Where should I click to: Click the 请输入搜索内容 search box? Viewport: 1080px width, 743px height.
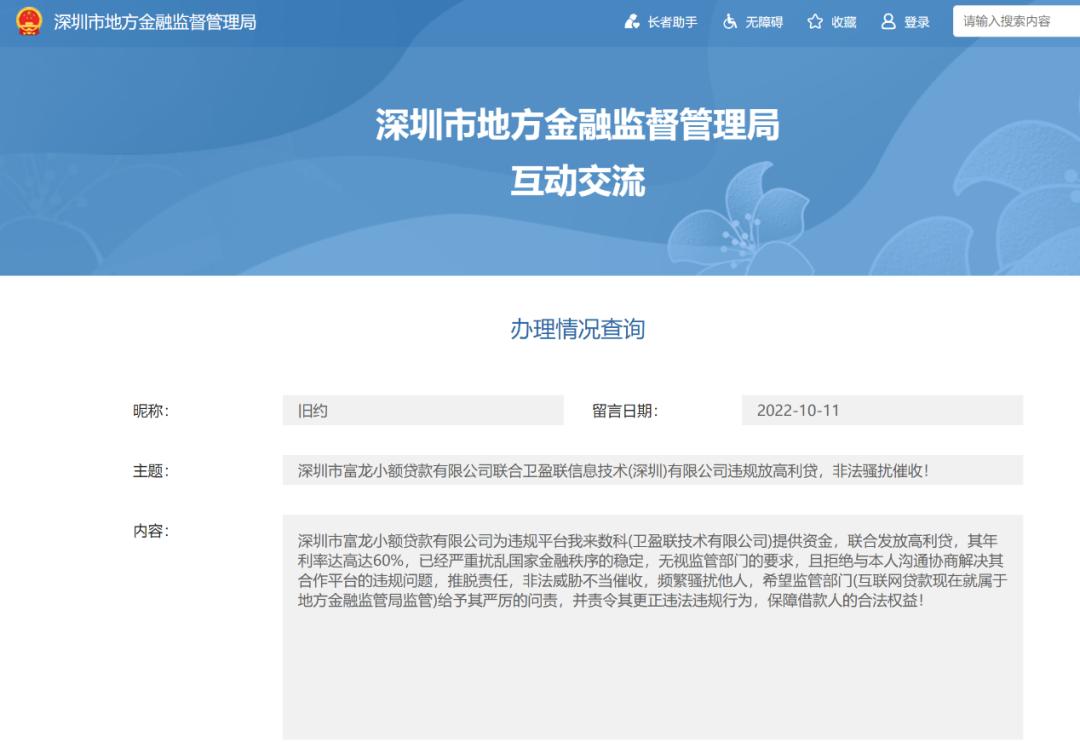click(x=1012, y=21)
